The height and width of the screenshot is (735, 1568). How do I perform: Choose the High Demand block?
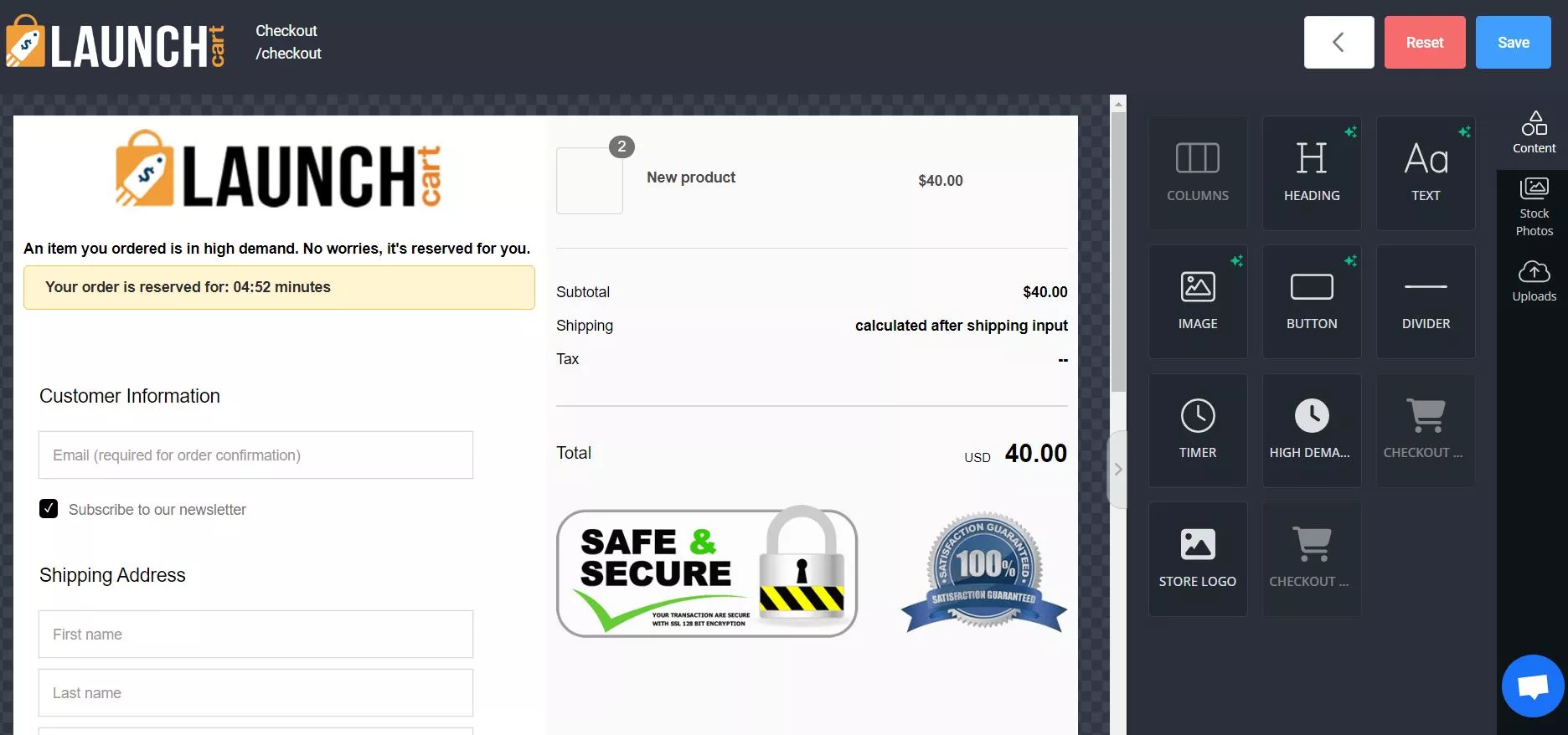[x=1311, y=430]
